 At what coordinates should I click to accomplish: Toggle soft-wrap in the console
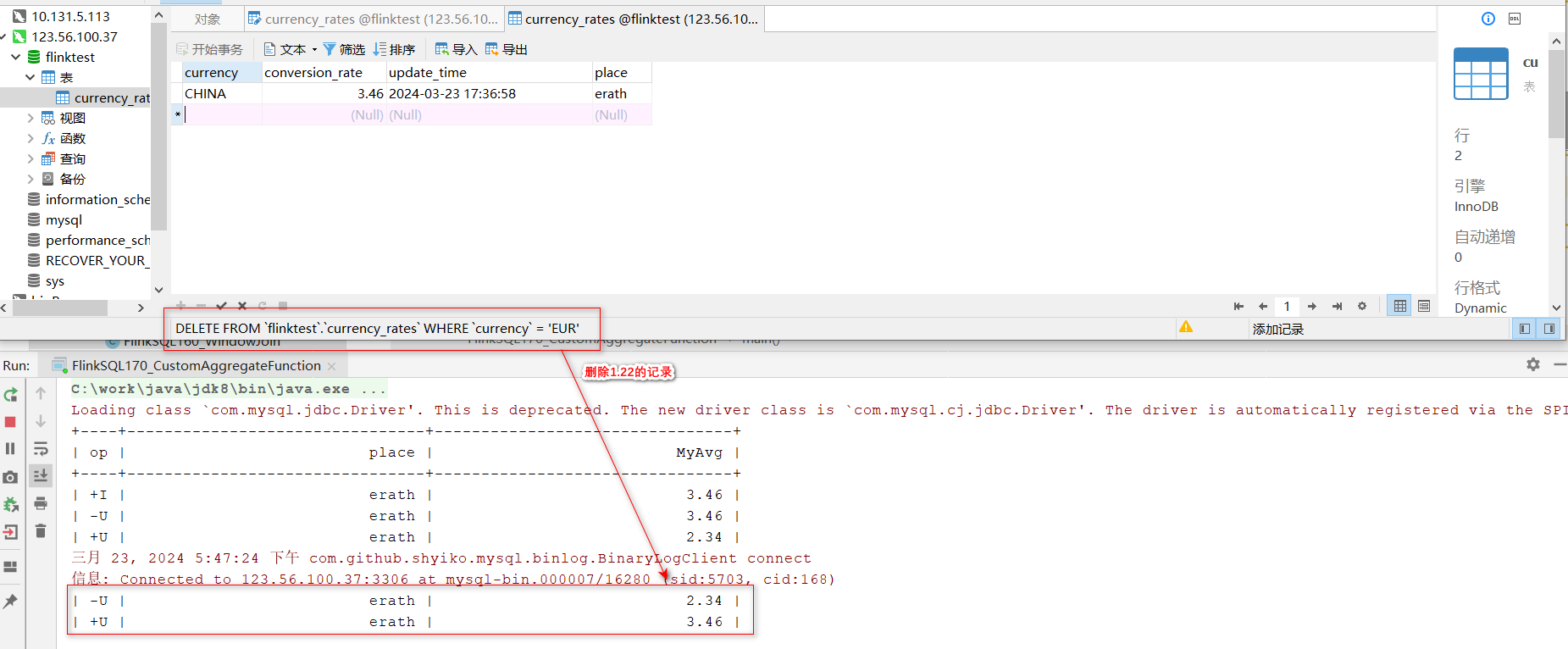(x=41, y=449)
